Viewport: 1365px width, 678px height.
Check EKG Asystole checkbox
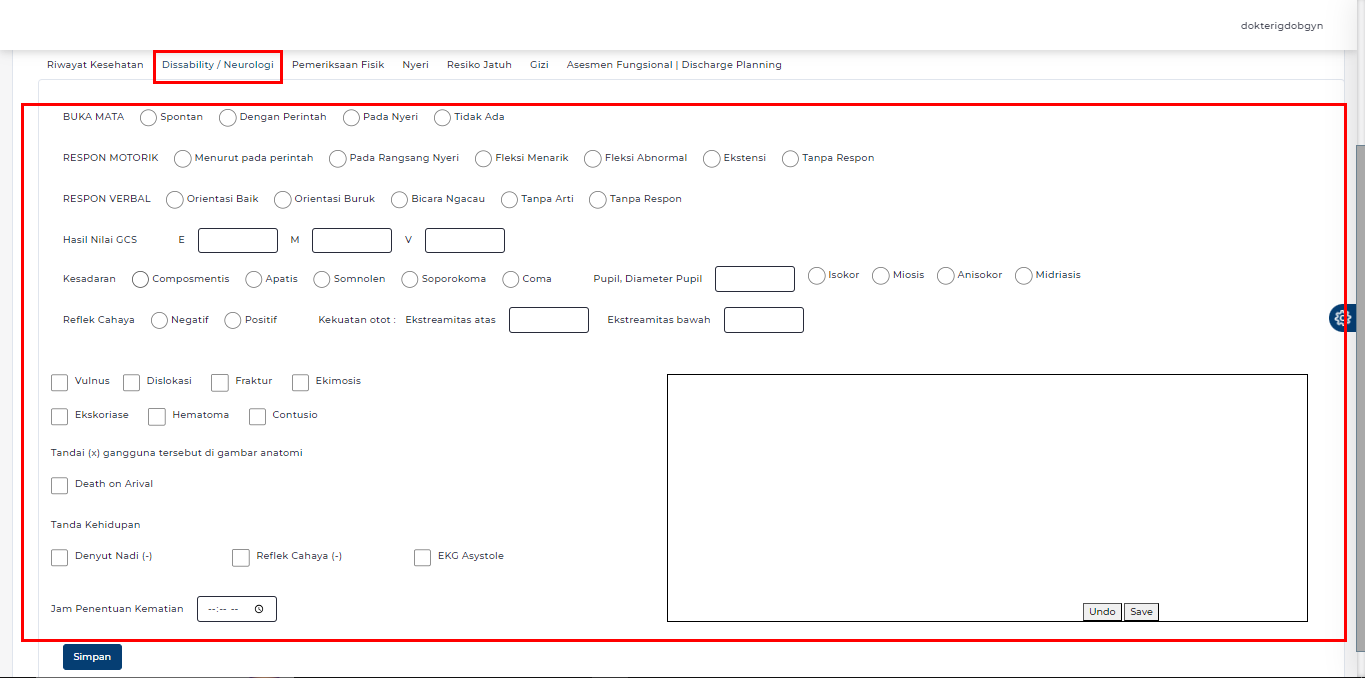(x=423, y=557)
